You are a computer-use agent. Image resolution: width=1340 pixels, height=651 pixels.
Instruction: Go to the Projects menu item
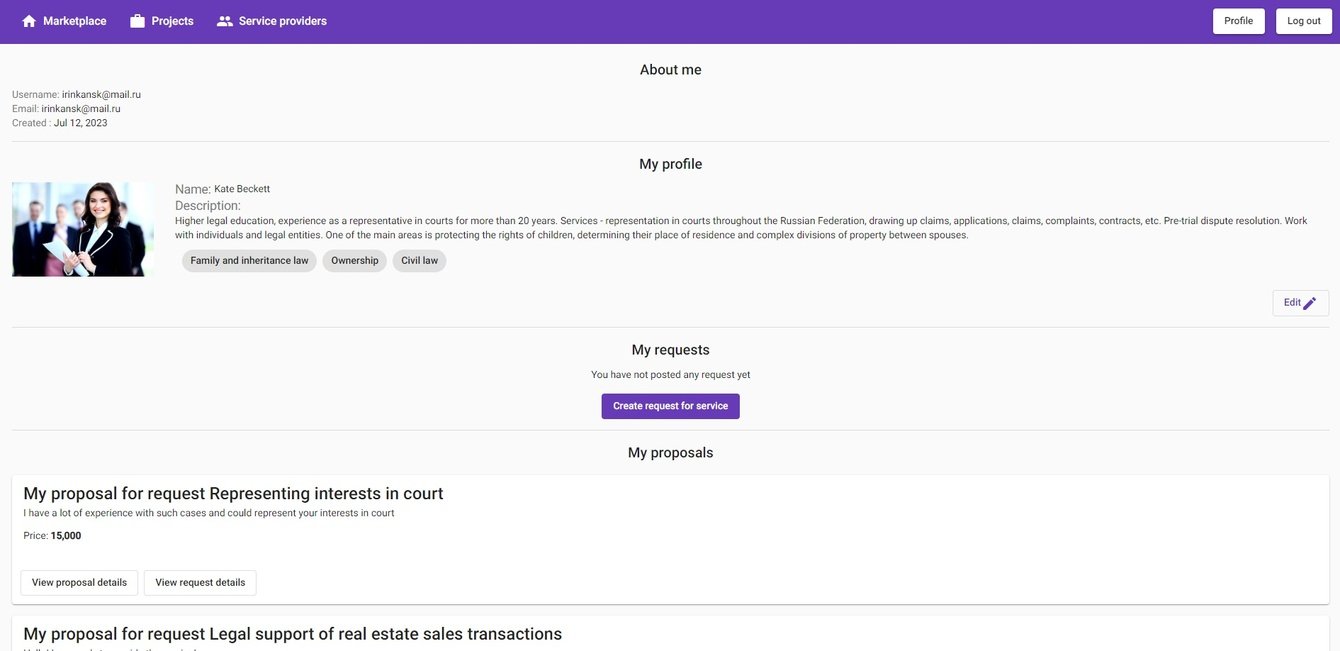pyautogui.click(x=172, y=21)
